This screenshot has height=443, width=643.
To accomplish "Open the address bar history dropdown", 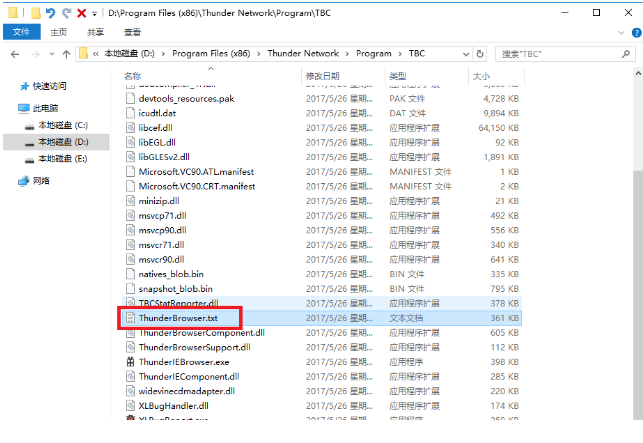I will pos(466,54).
